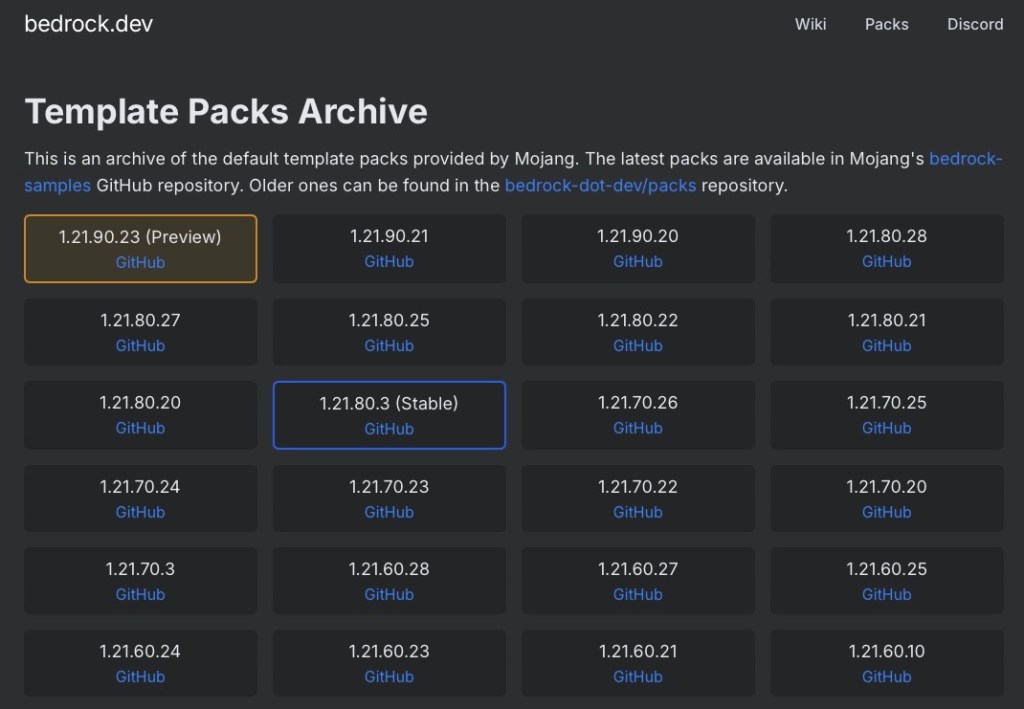Open GitHub link for 1.21.60.28

pos(389,594)
